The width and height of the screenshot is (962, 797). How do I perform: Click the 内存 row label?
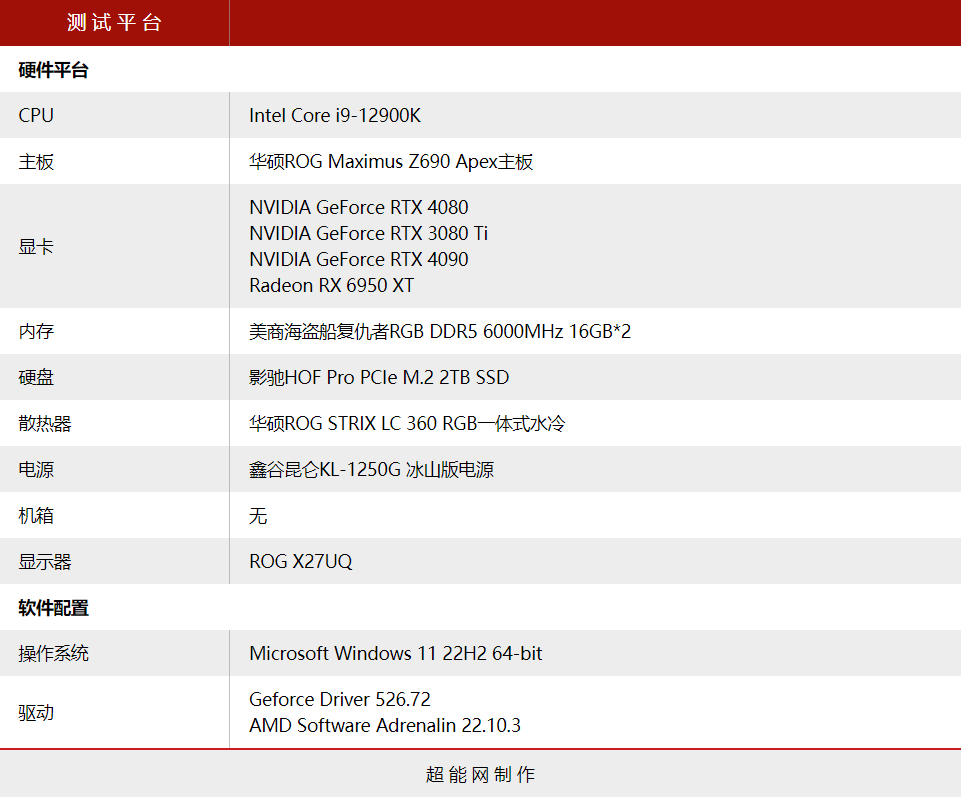pyautogui.click(x=36, y=331)
